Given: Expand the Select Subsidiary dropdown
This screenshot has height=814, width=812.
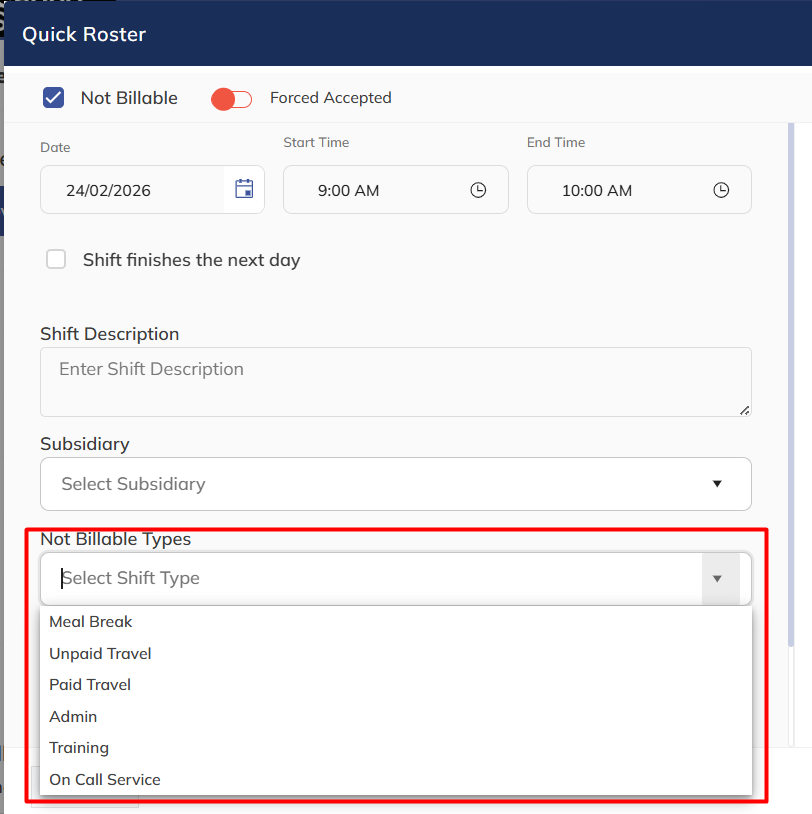Looking at the screenshot, I should [x=716, y=484].
